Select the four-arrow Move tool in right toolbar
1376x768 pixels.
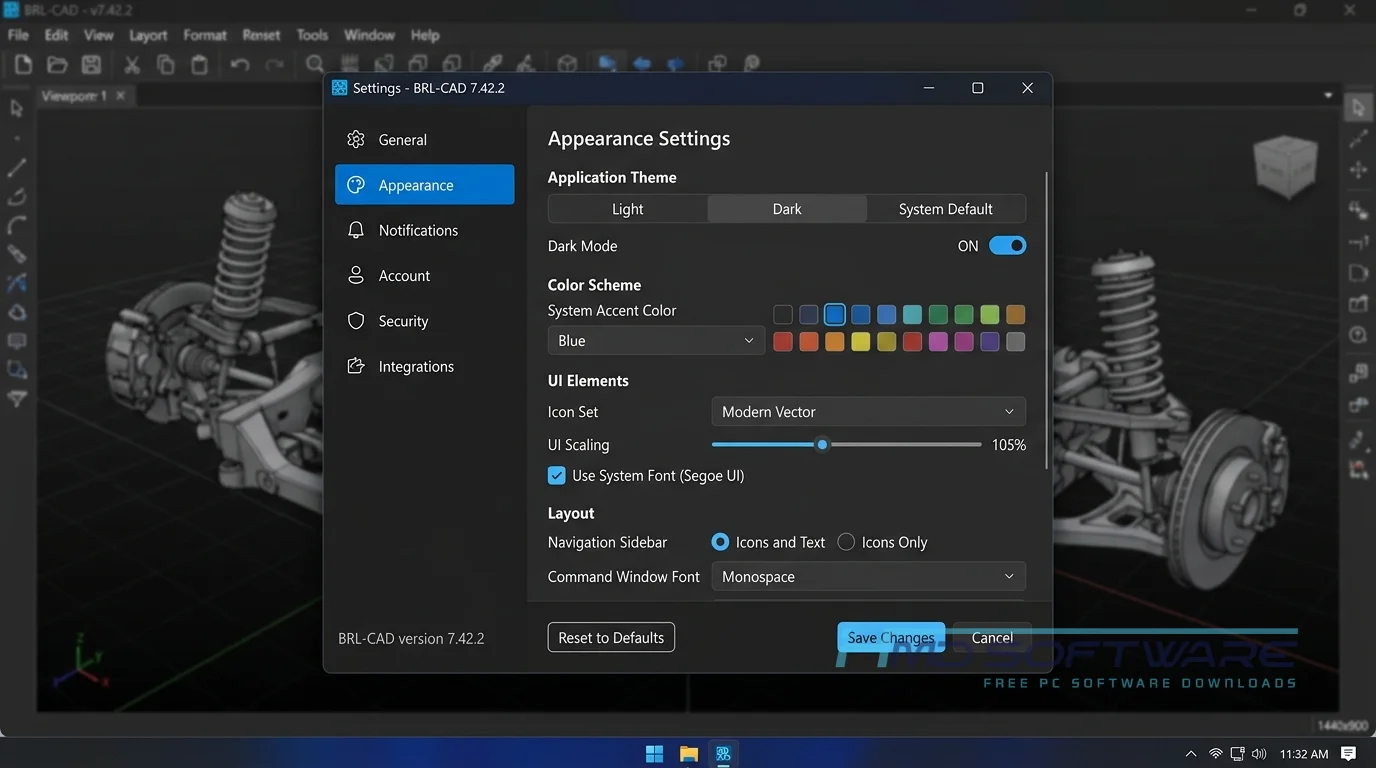[1358, 170]
